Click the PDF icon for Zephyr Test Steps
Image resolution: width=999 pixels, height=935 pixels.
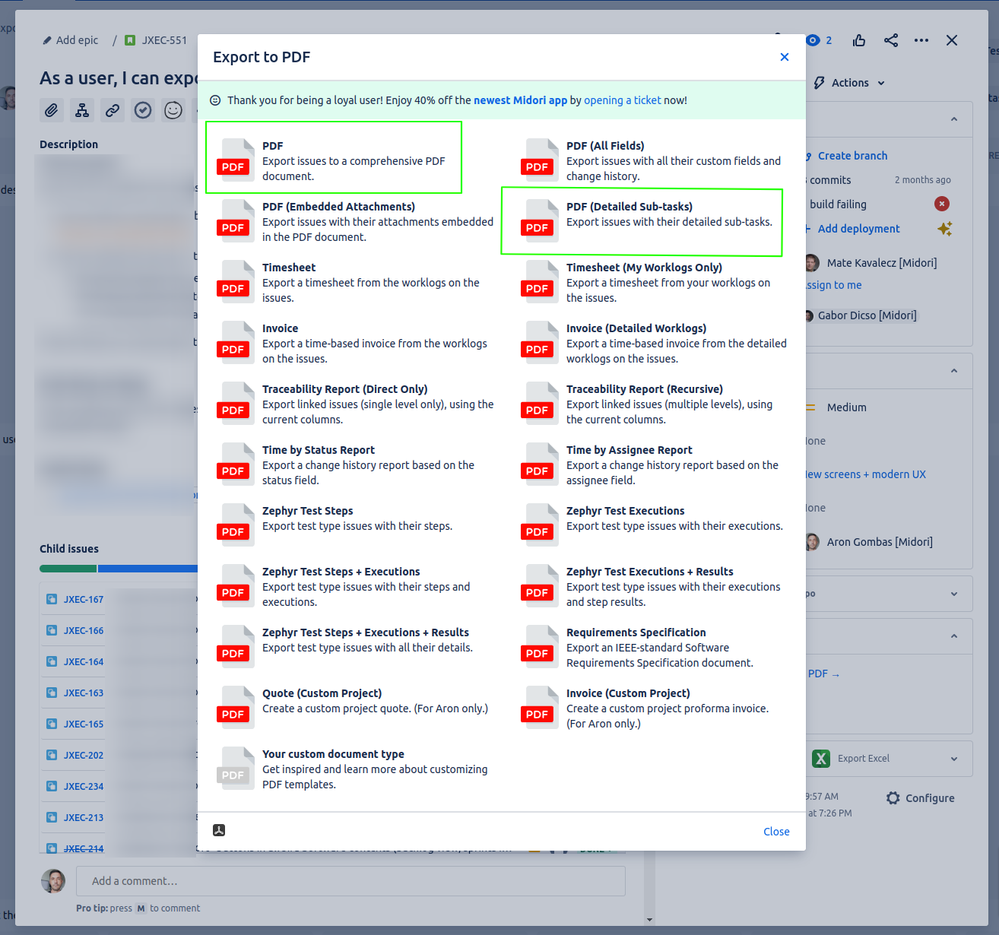236,525
